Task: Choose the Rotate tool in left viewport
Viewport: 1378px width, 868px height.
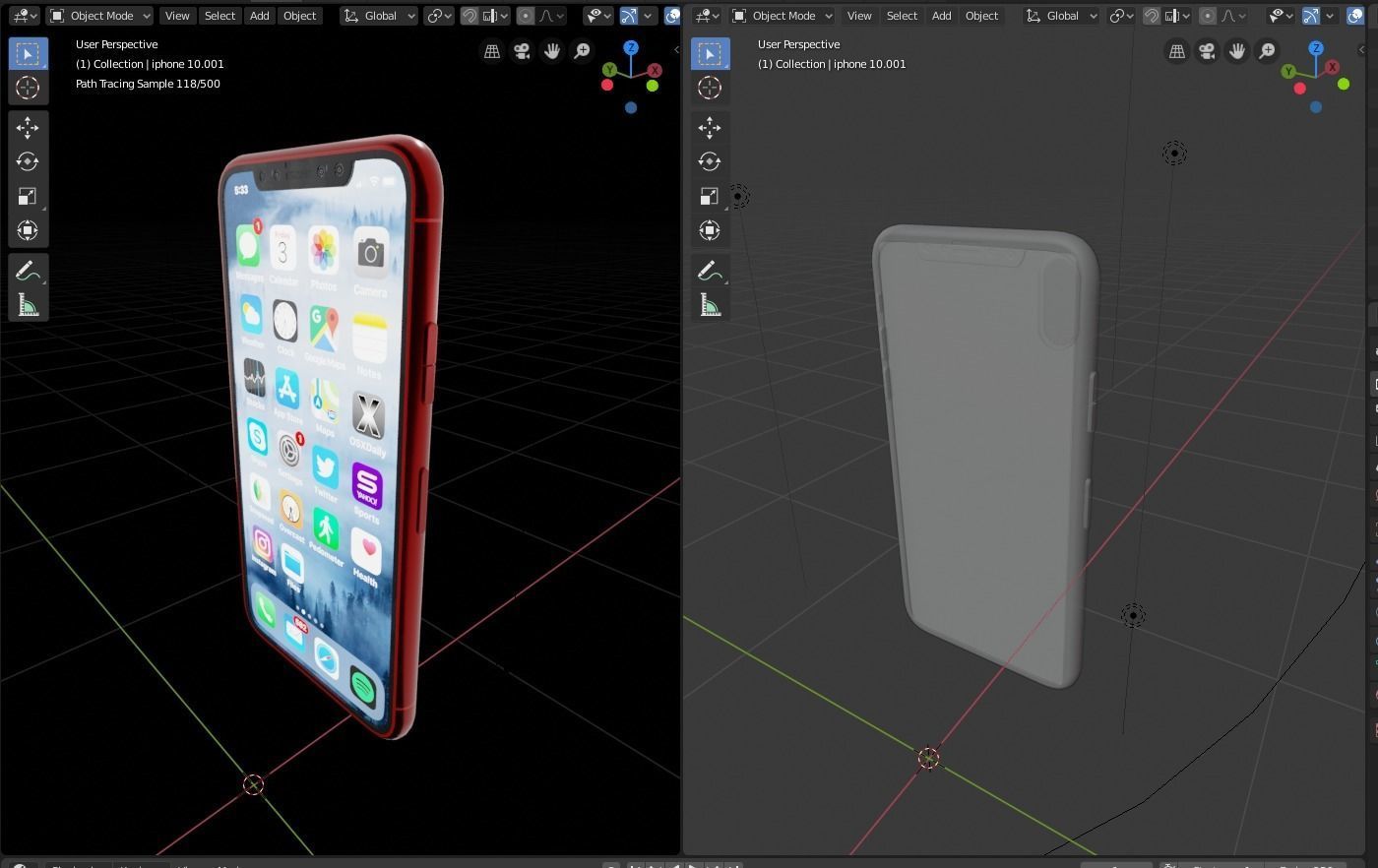Action: (28, 161)
